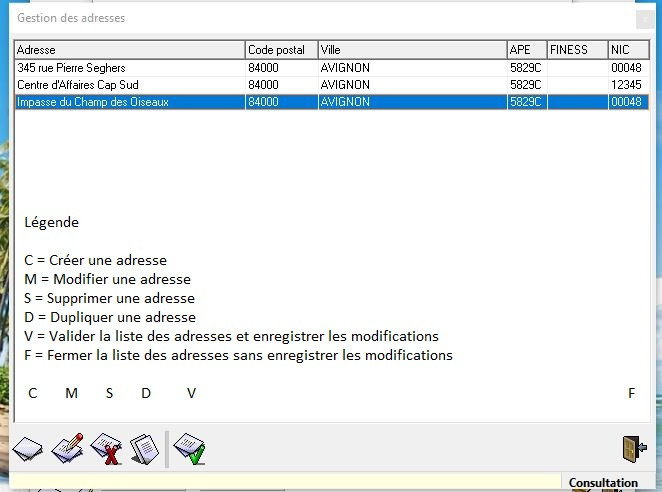Image resolution: width=662 pixels, height=492 pixels.
Task: Click APE 5829C in the Centre d'Affaires Cap Sud row
Action: point(525,85)
